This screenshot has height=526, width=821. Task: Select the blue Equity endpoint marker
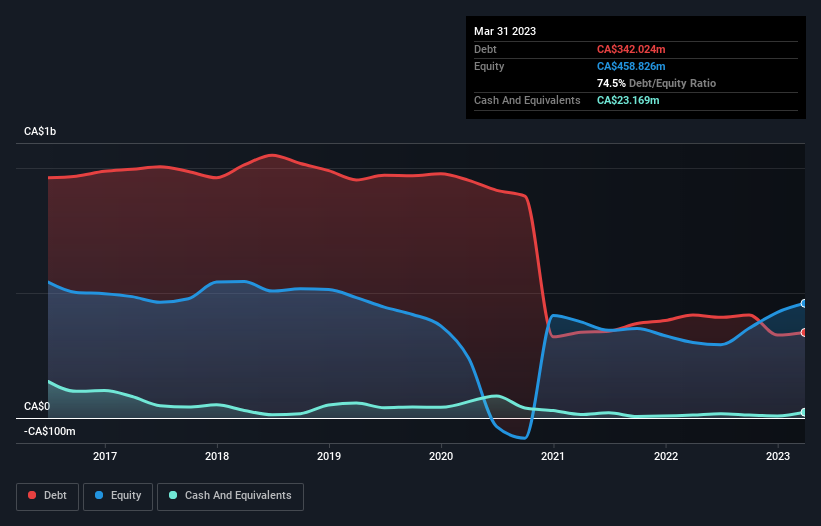[804, 304]
